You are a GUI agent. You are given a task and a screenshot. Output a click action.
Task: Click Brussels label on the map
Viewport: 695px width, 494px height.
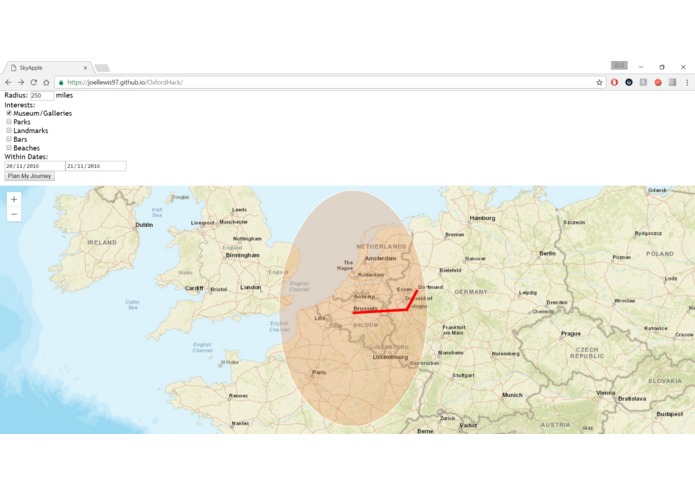point(365,308)
